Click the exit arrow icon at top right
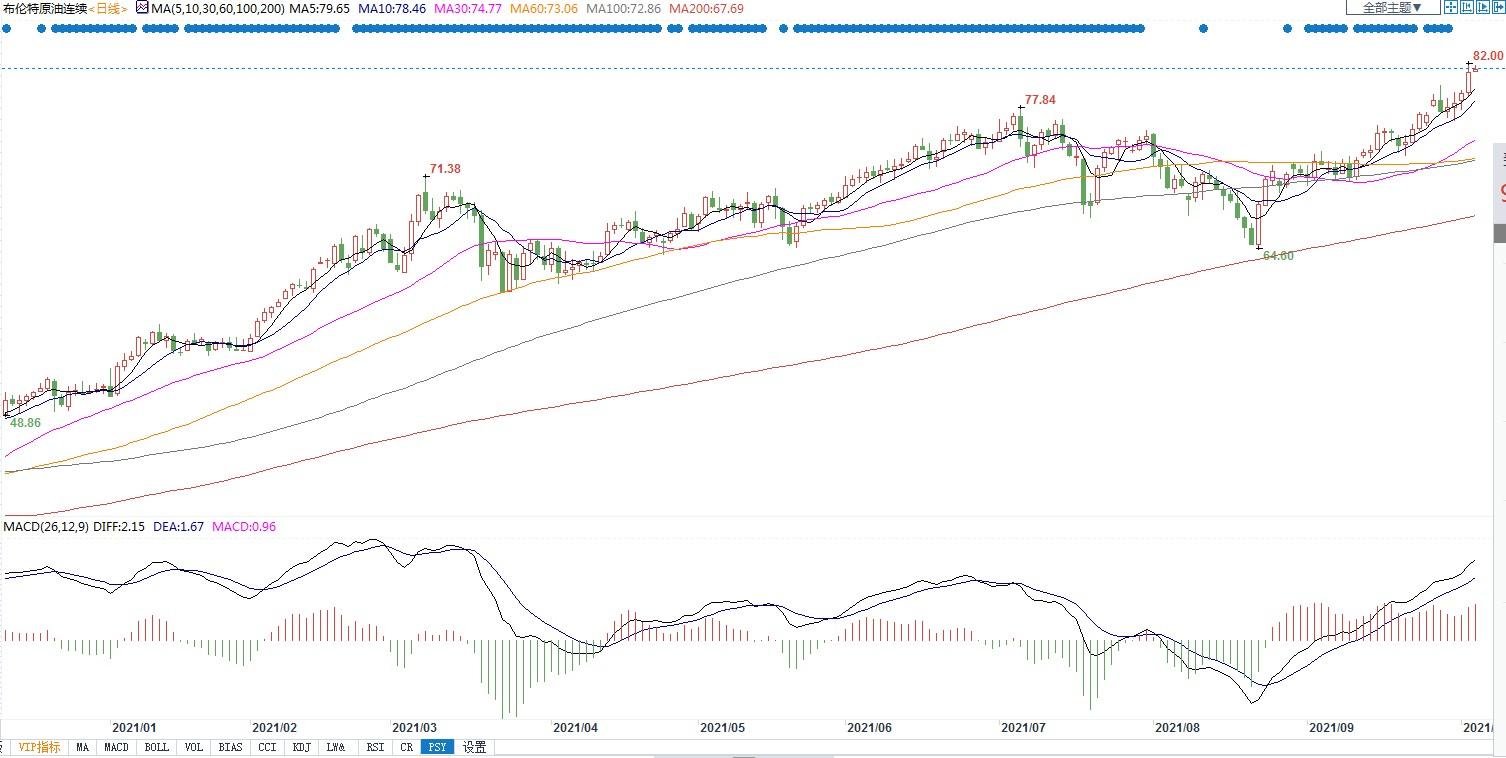This screenshot has height=758, width=1506. click(1499, 7)
